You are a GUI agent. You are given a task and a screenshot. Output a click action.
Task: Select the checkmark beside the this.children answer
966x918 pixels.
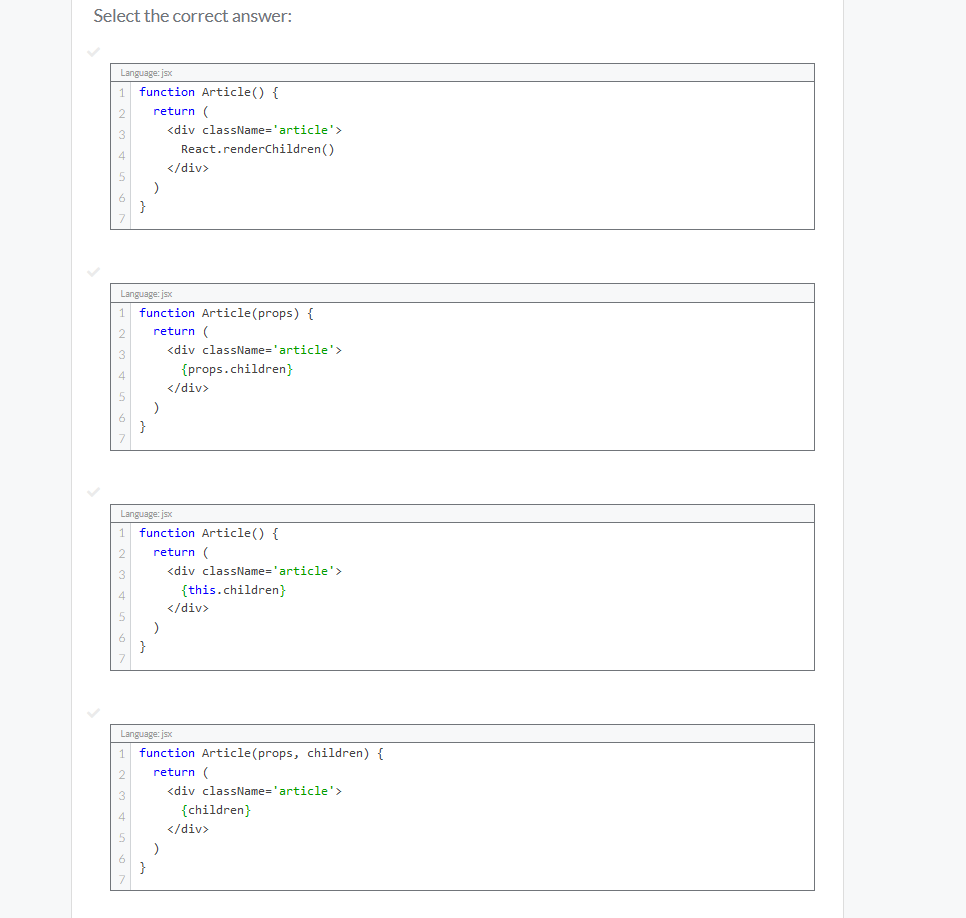(93, 492)
